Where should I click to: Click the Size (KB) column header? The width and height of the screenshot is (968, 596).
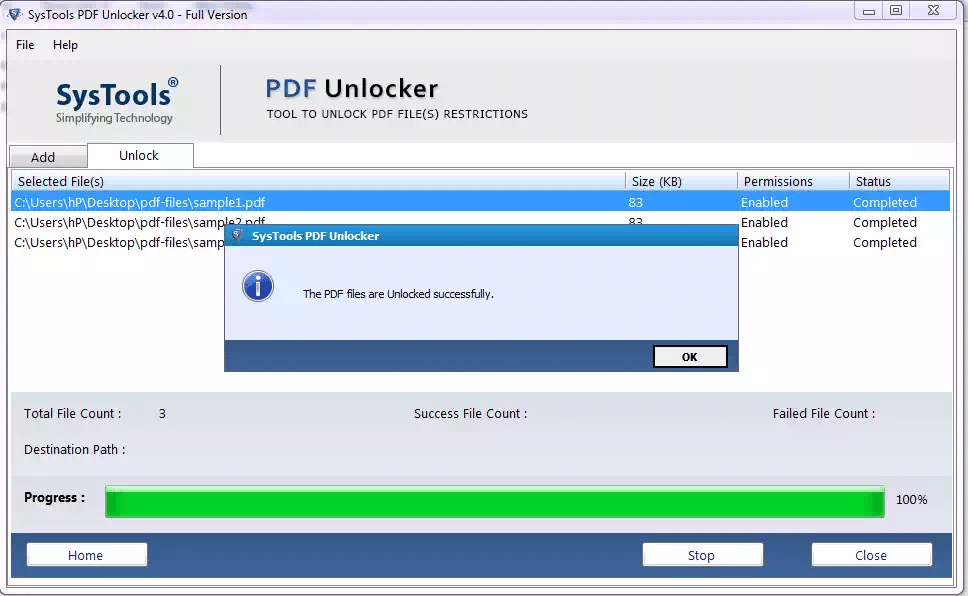(x=681, y=181)
